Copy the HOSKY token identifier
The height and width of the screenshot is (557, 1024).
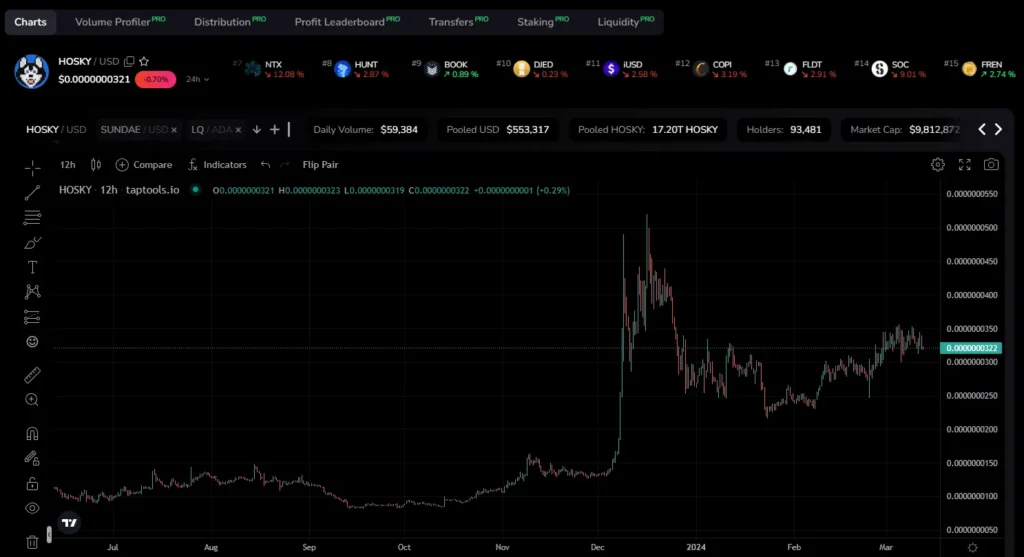point(129,61)
